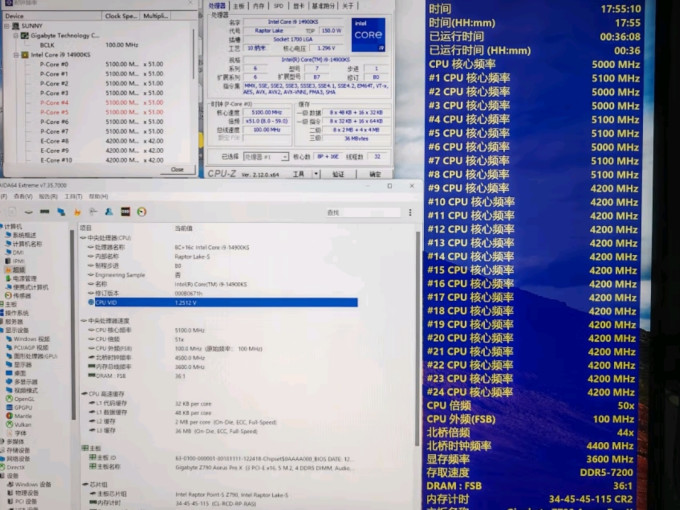Select Windows 设备 item in AIDA64 tree

(29, 484)
